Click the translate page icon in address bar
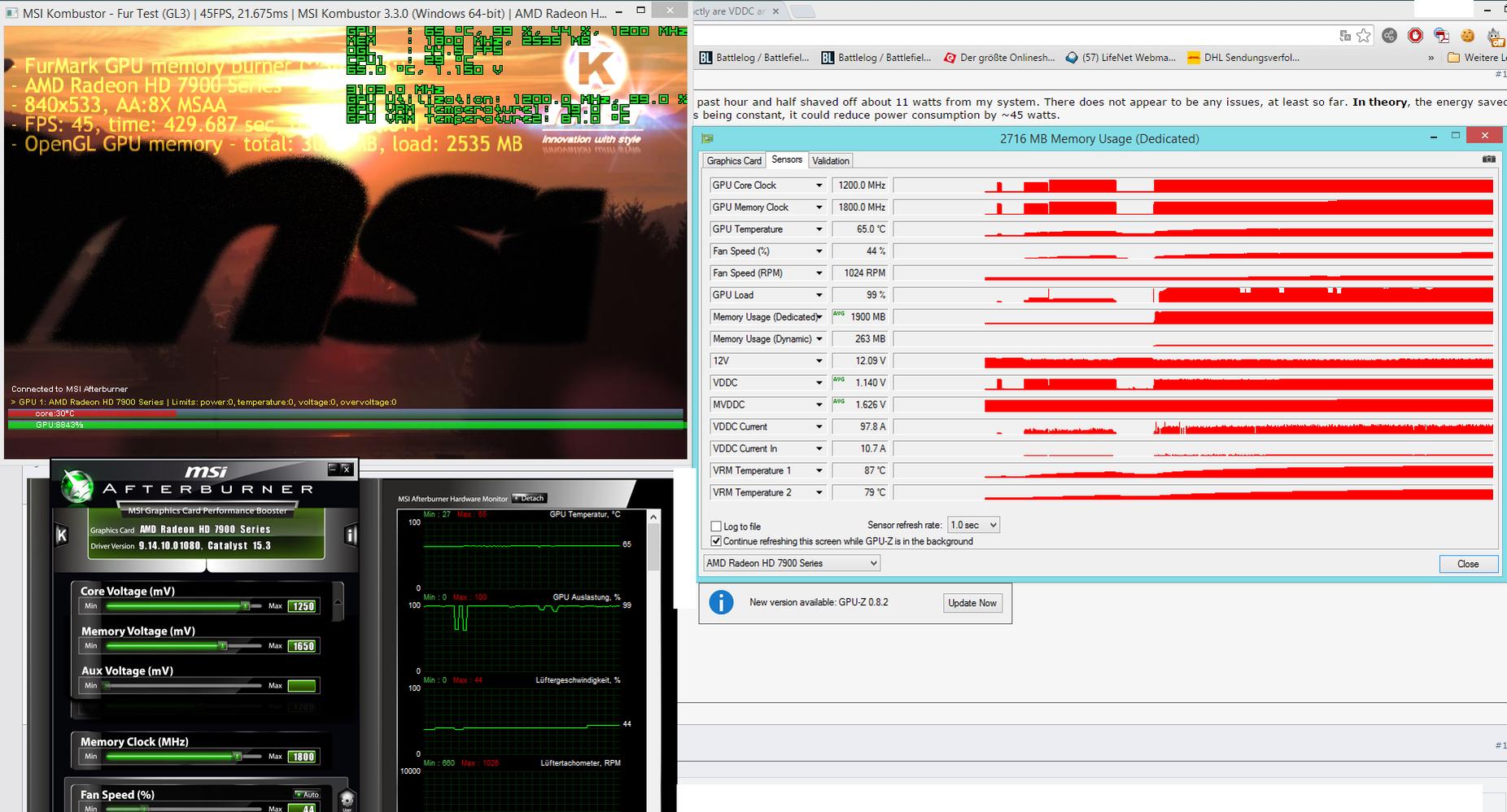This screenshot has height=812, width=1507. click(1345, 35)
